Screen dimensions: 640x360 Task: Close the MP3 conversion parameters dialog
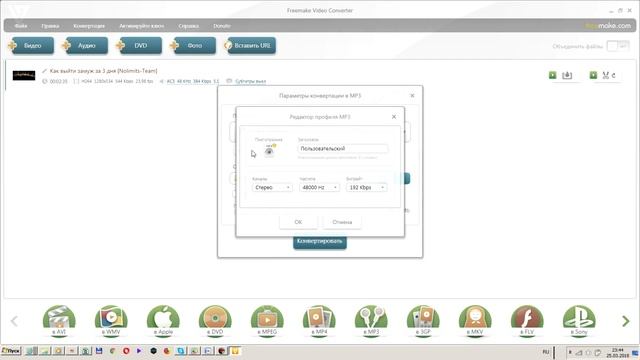pos(412,96)
